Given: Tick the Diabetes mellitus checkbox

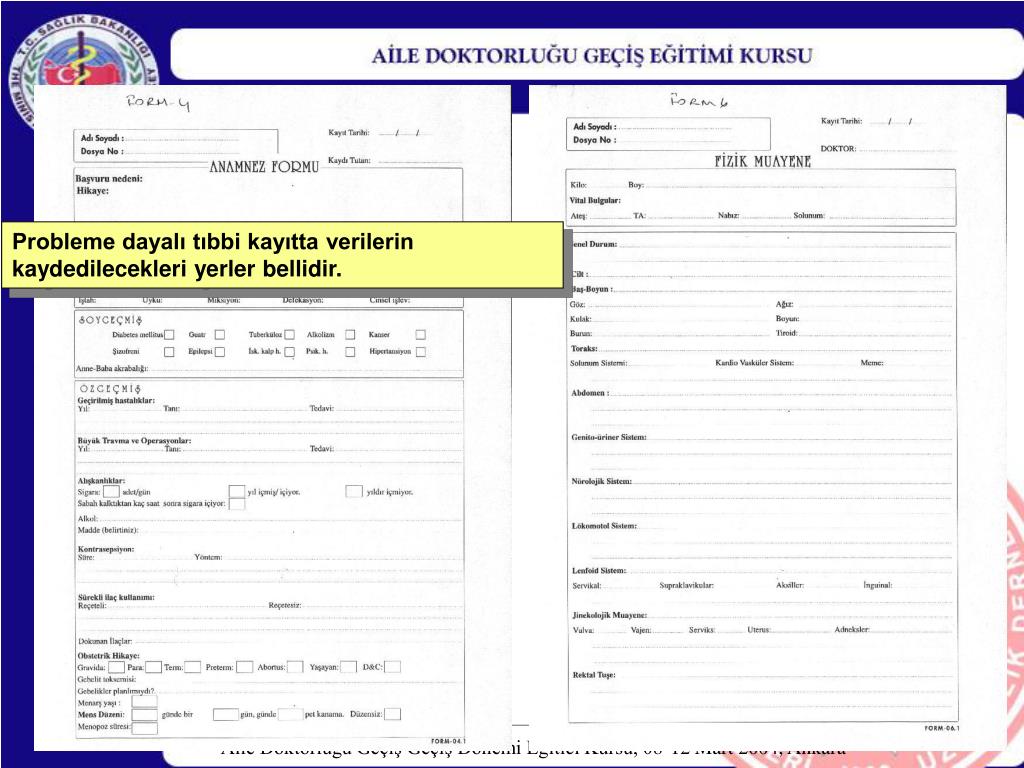Looking at the screenshot, I should 169,335.
